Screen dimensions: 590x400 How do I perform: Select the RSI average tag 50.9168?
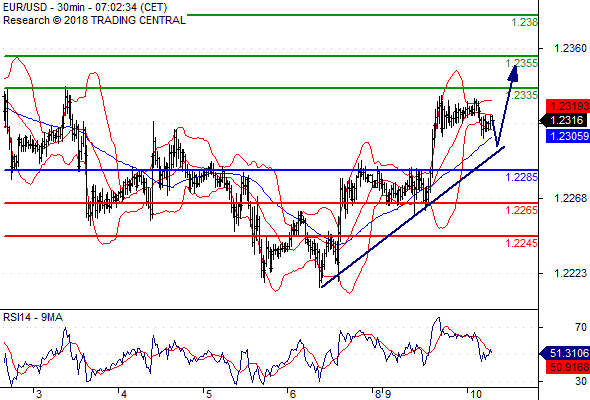(568, 367)
